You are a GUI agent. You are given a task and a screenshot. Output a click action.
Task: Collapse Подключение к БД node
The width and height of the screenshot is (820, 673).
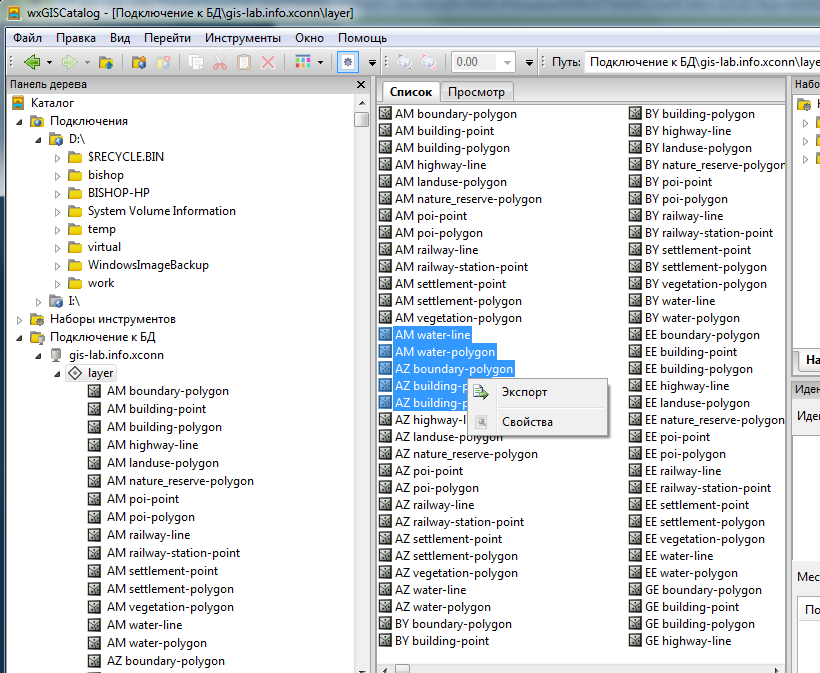[19, 338]
